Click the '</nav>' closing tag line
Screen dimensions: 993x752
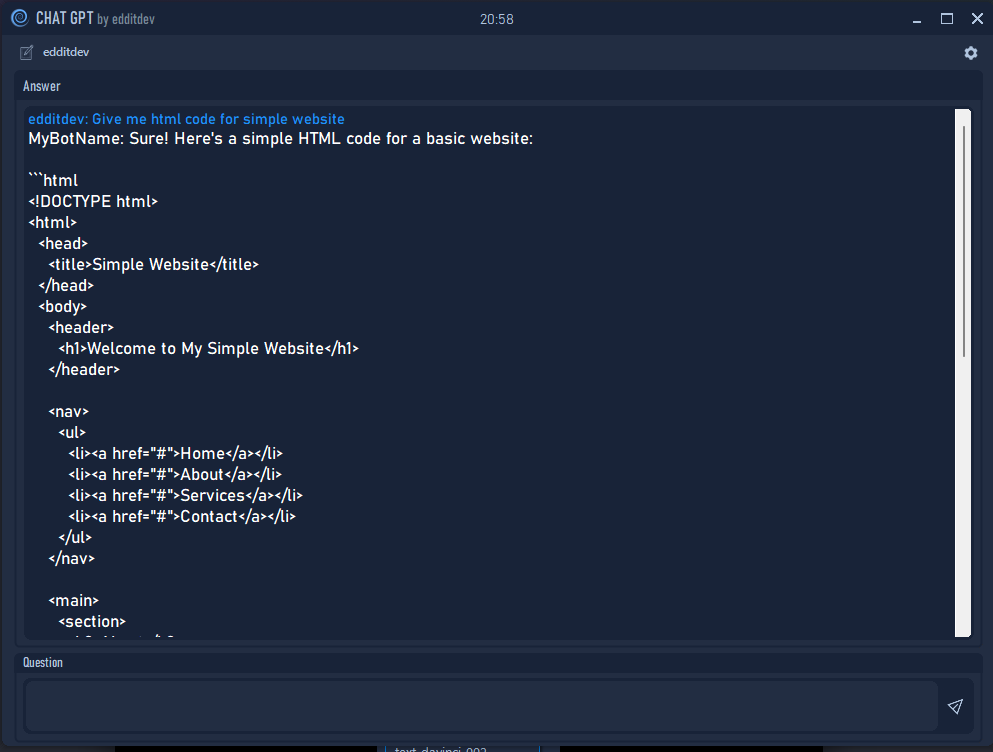click(72, 558)
